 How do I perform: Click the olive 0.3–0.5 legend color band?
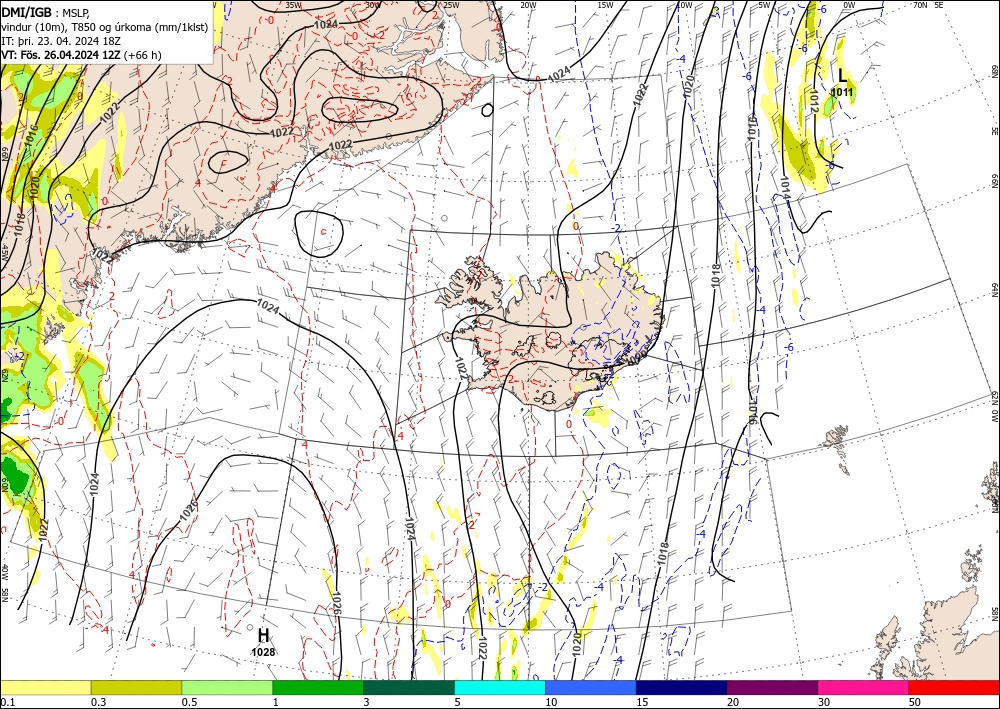136,687
